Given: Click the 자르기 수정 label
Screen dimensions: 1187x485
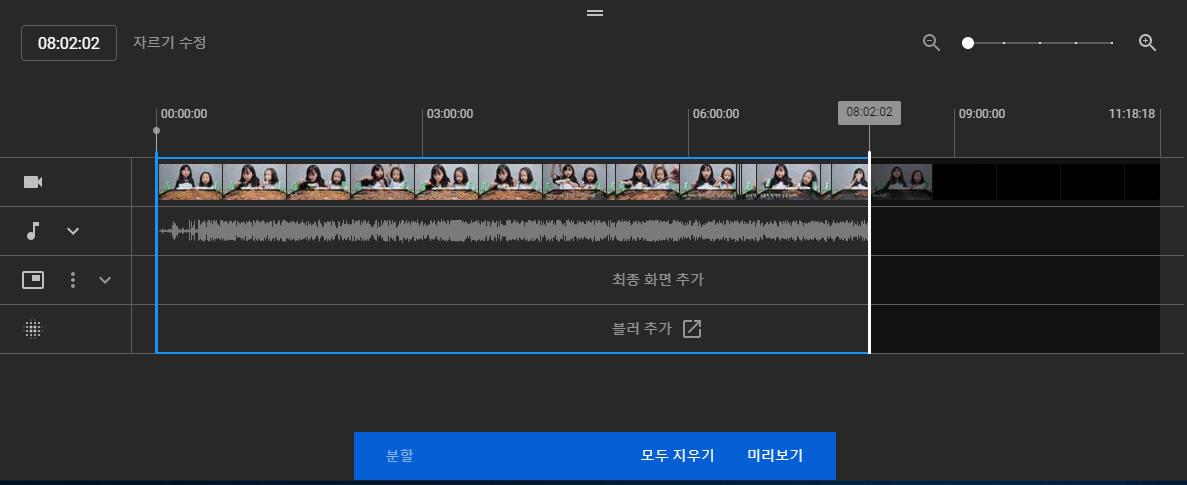Looking at the screenshot, I should [x=170, y=43].
